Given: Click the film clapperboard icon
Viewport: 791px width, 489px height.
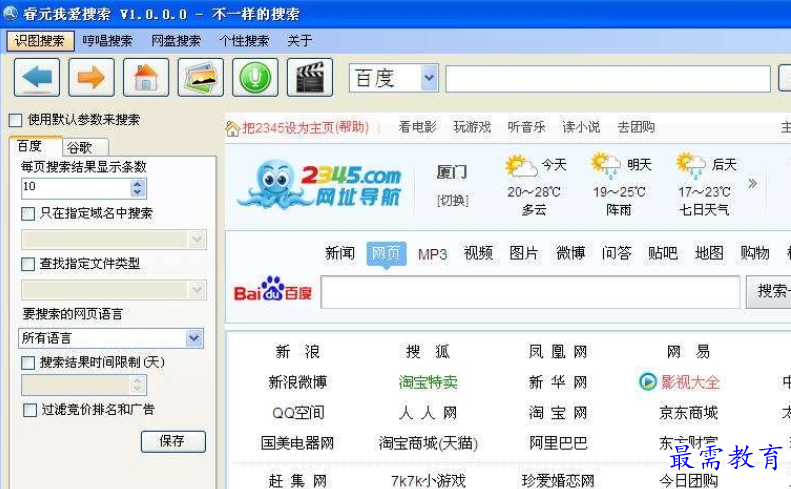Looking at the screenshot, I should [x=310, y=78].
